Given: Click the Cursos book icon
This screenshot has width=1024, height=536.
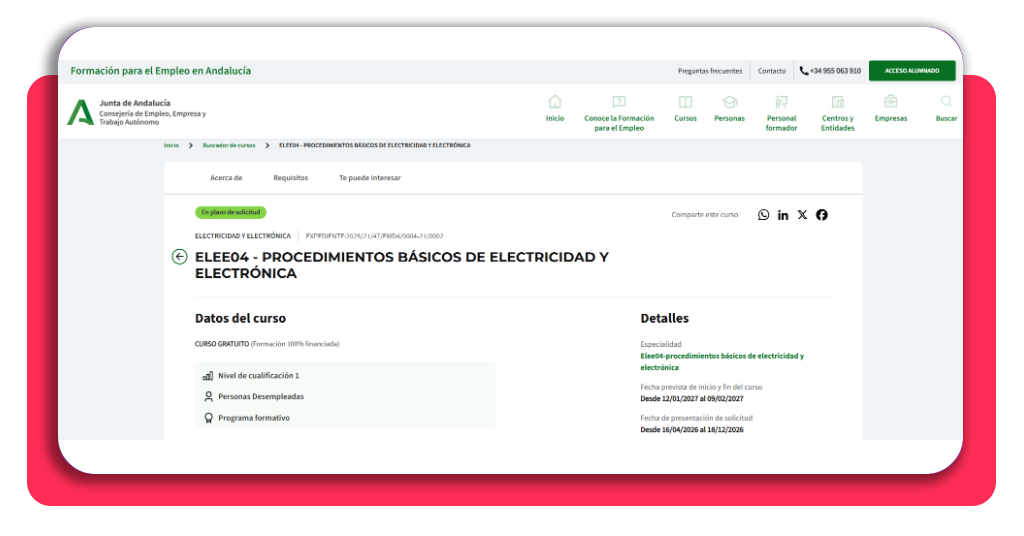Looking at the screenshot, I should [685, 102].
